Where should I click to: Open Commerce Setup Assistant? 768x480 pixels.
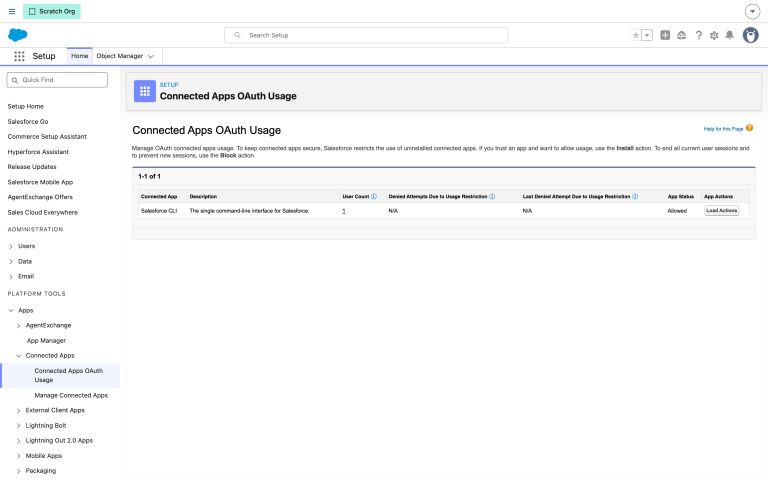(x=47, y=137)
